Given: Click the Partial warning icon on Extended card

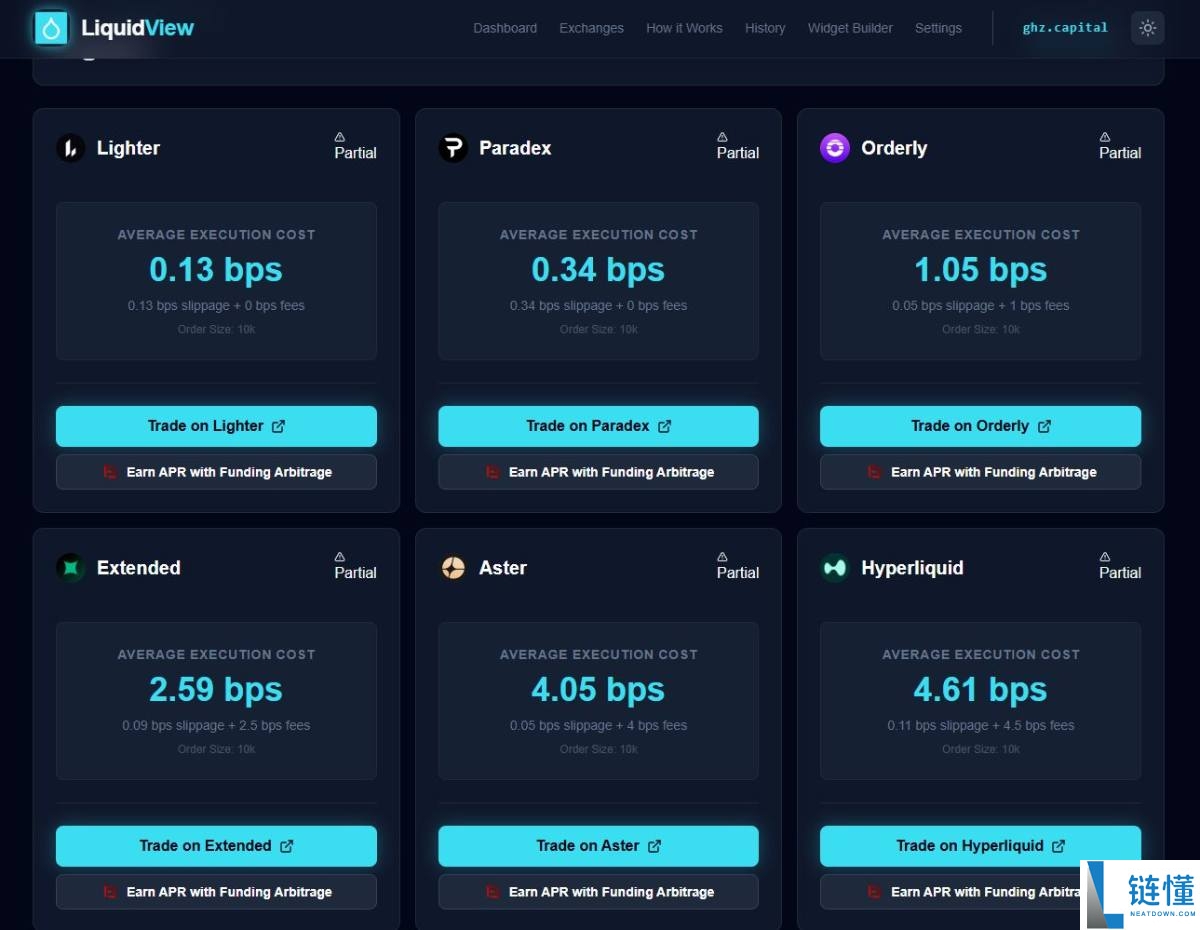Looking at the screenshot, I should (x=340, y=557).
